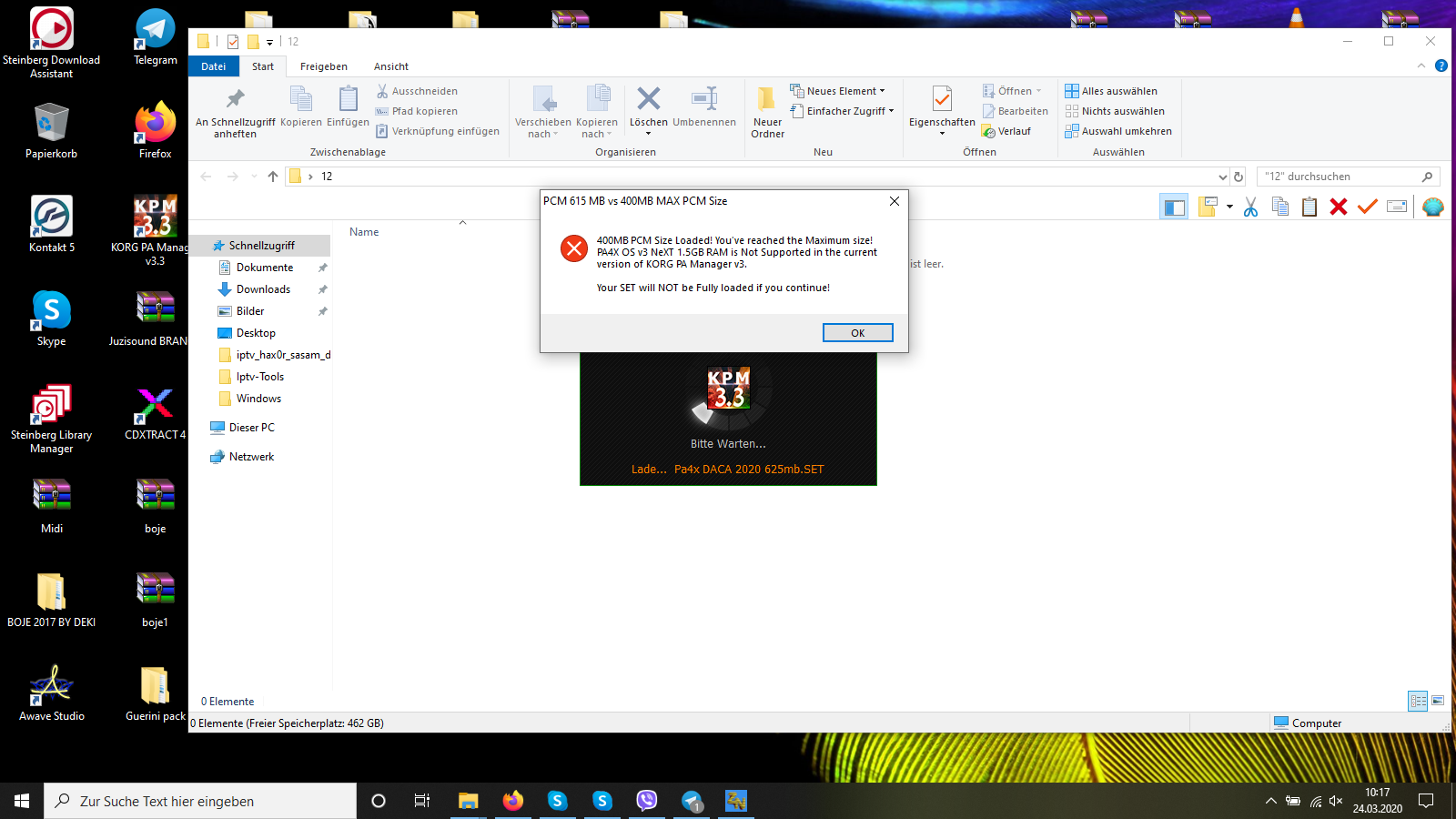Pin folder with An Schnellzugriff anheften

235,113
